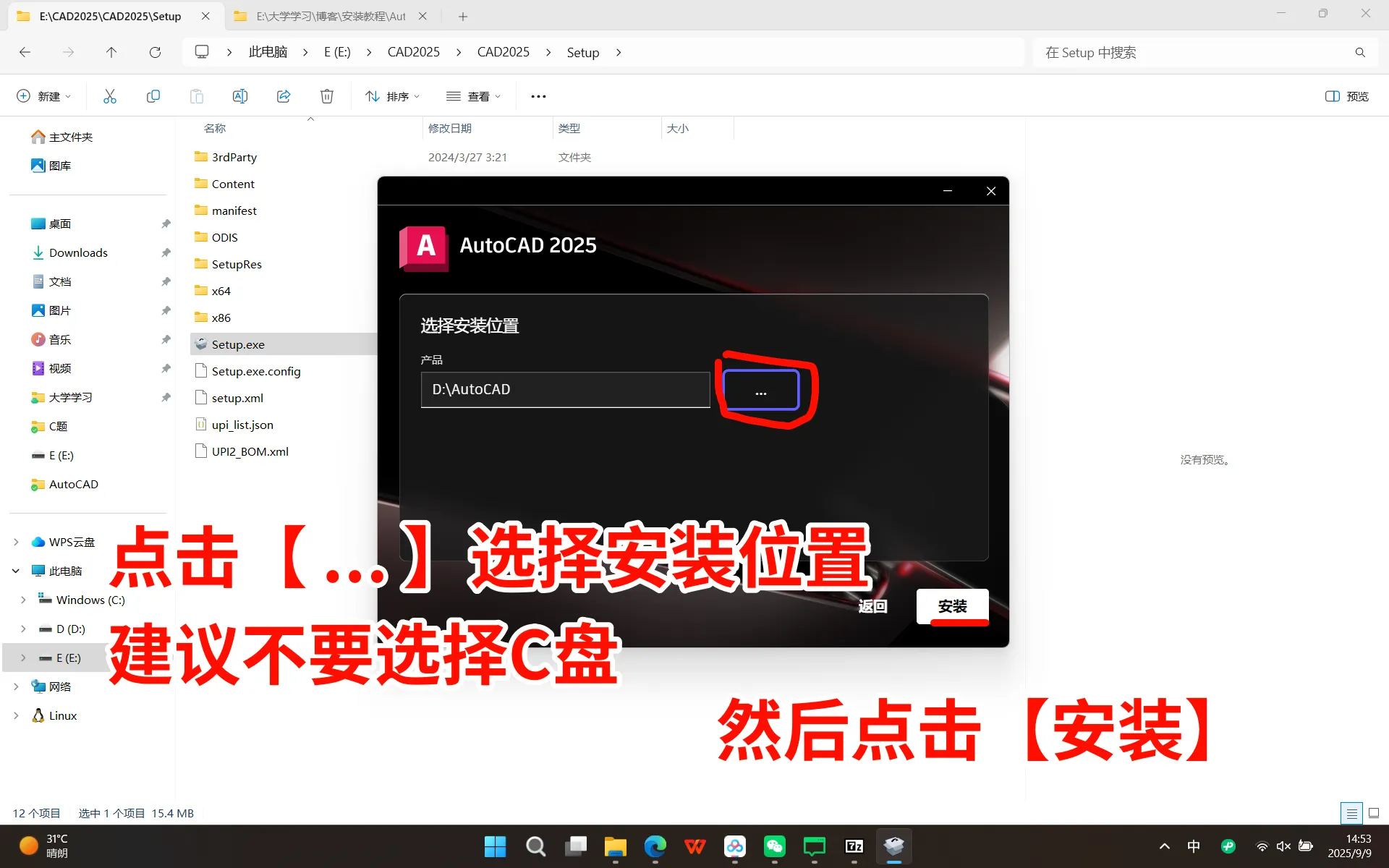Viewport: 1389px width, 868px height.
Task: Click the Copy icon in the toolbar
Action: pyautogui.click(x=153, y=95)
